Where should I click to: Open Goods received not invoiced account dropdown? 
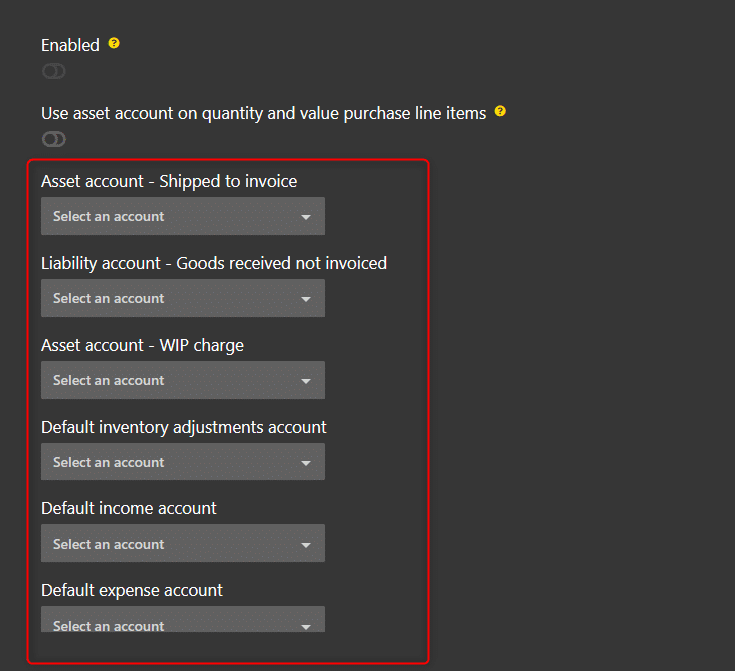[x=182, y=298]
